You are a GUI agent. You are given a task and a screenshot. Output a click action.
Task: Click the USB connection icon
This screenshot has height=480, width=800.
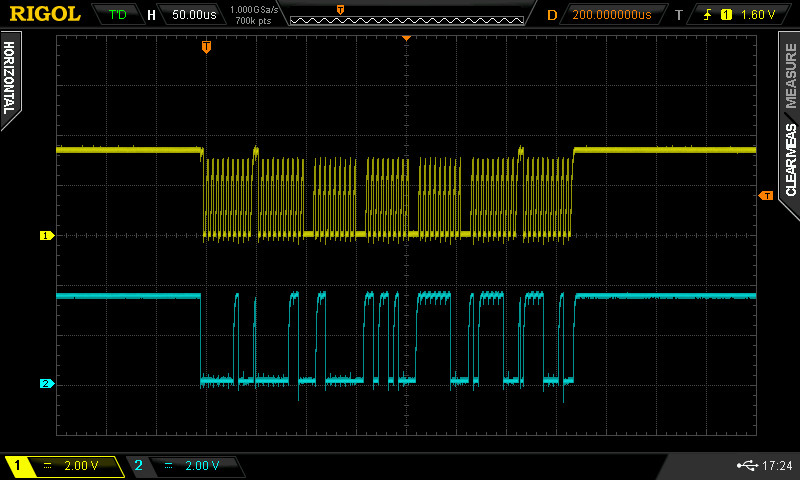(745, 466)
